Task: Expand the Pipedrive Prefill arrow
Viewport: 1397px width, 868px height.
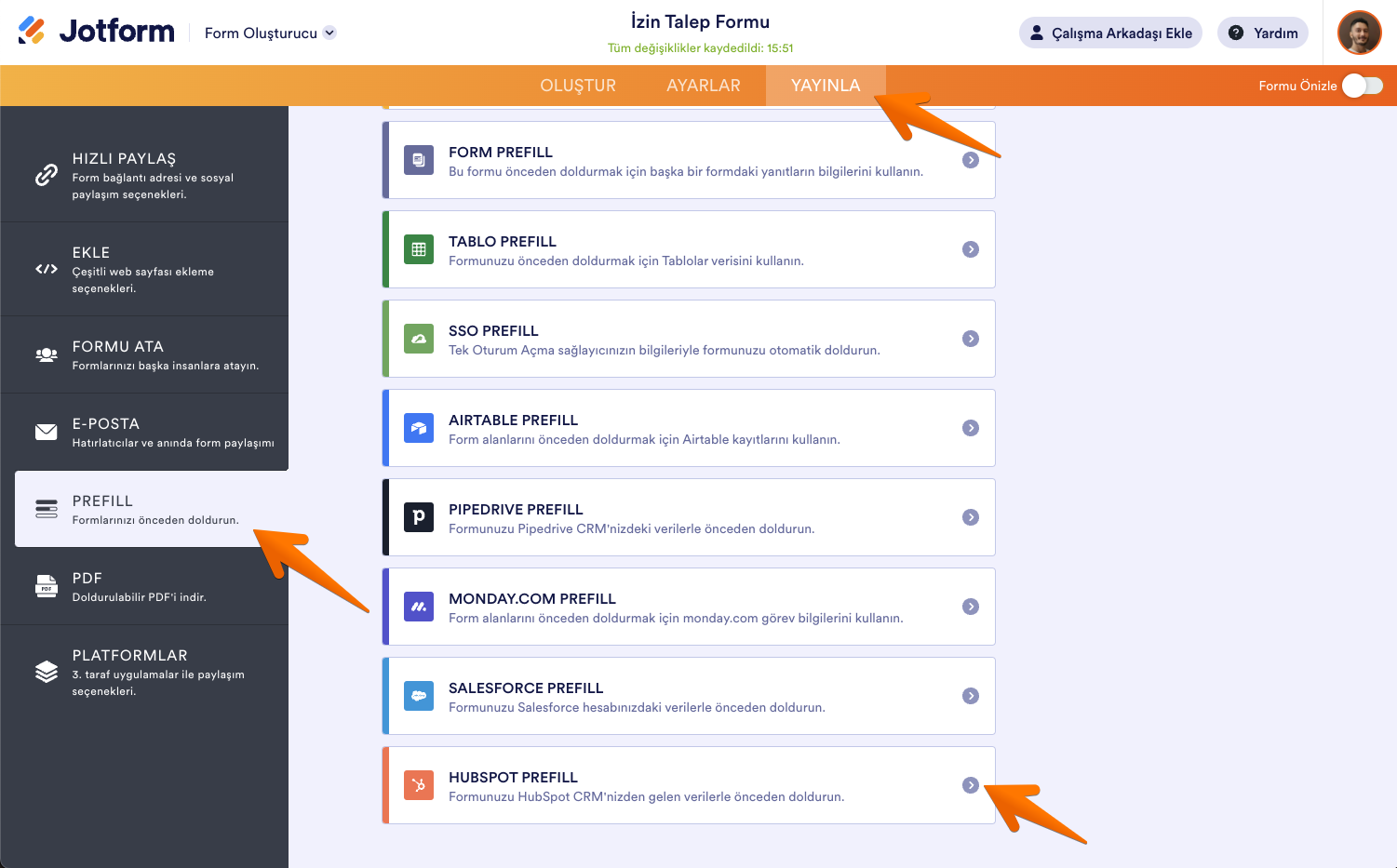Action: click(971, 517)
